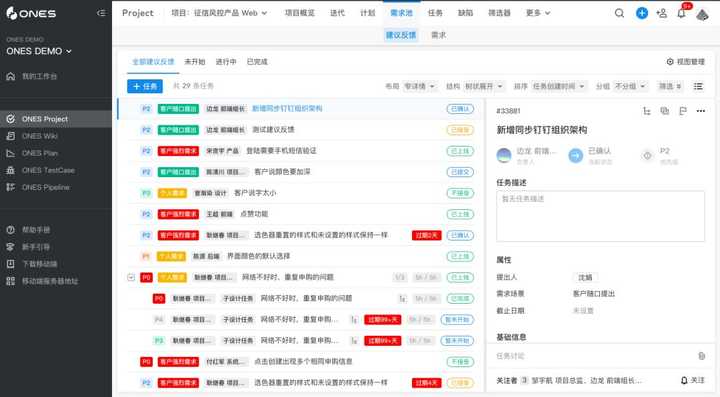Select the 已完成 view tab
This screenshot has height=397, width=720.
tap(257, 62)
